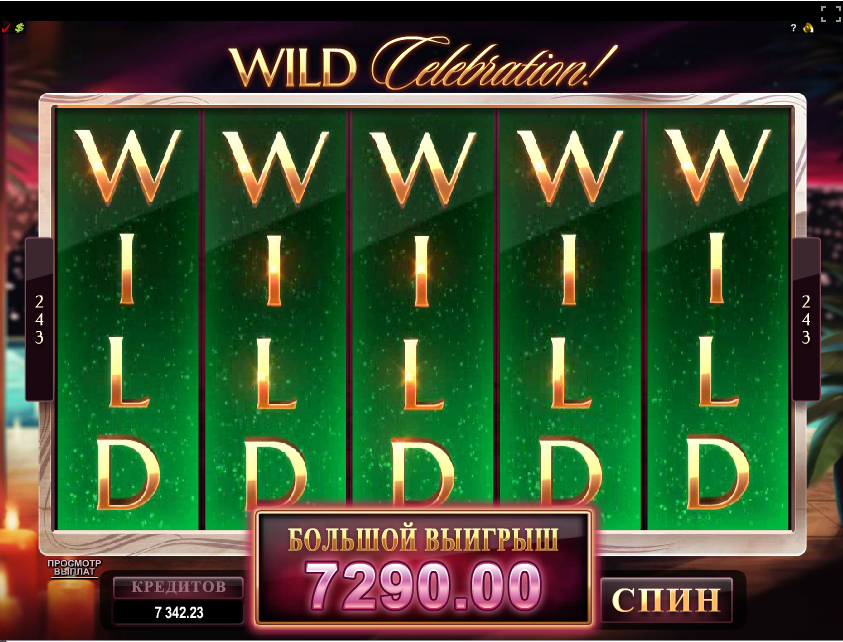Click the Wild Celebration title logo
The height and width of the screenshot is (642, 843).
point(423,65)
